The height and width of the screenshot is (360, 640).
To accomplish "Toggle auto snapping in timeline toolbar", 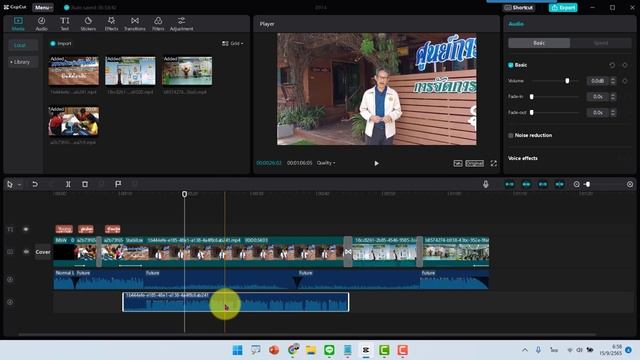I will (526, 184).
